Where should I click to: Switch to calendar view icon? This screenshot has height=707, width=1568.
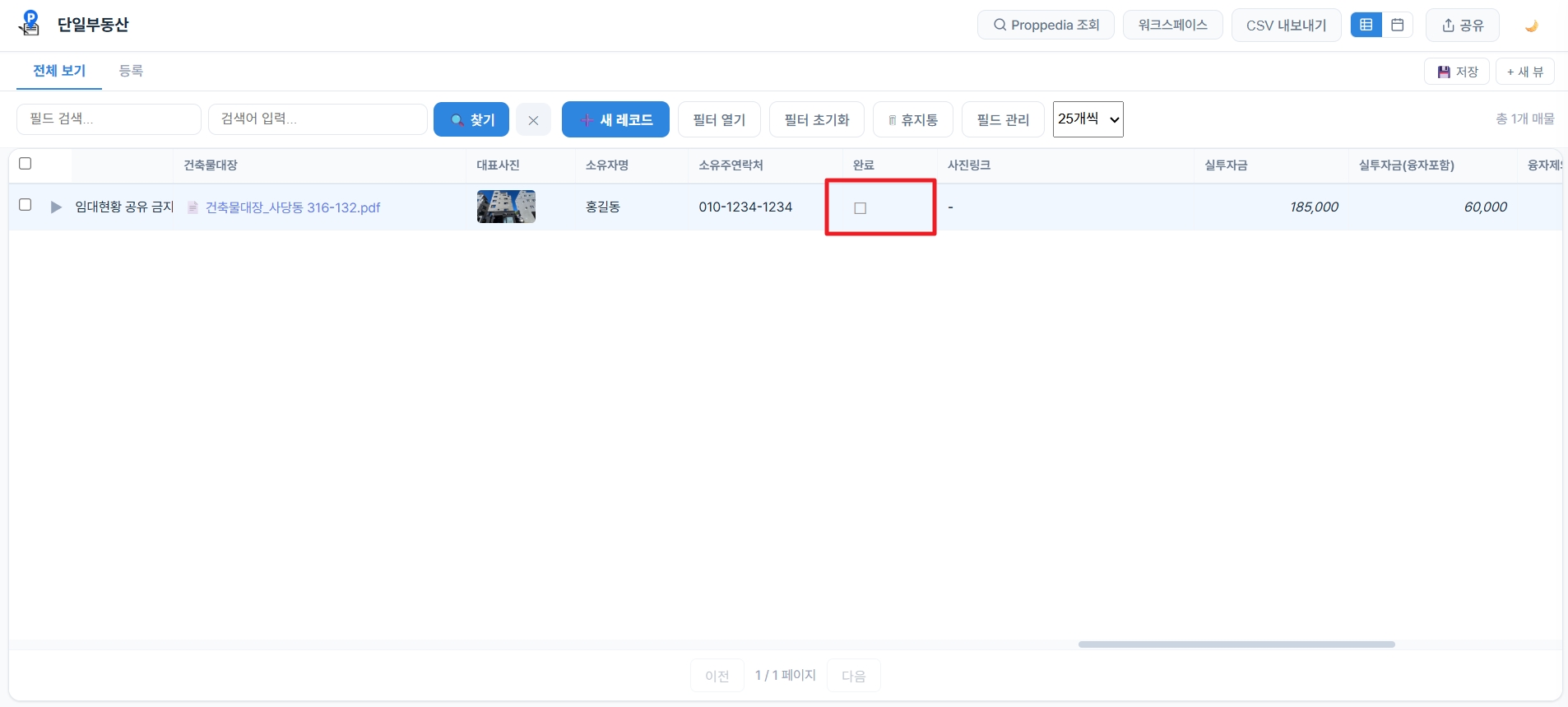click(1397, 25)
